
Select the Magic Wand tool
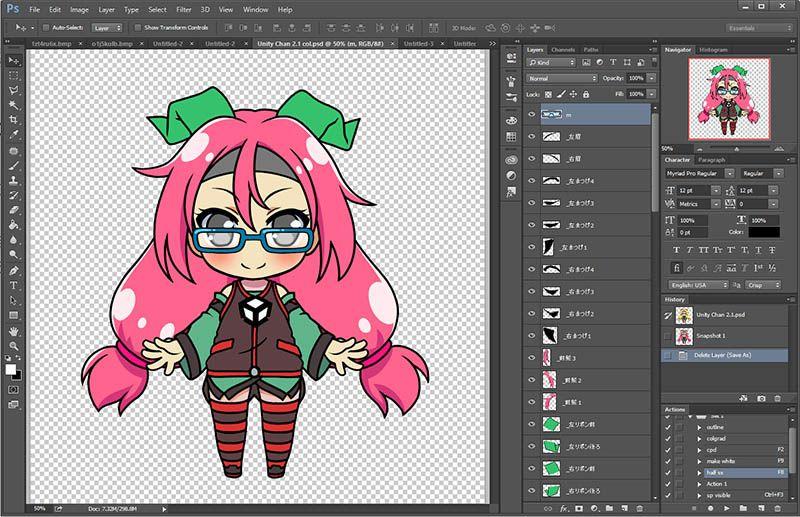13,105
